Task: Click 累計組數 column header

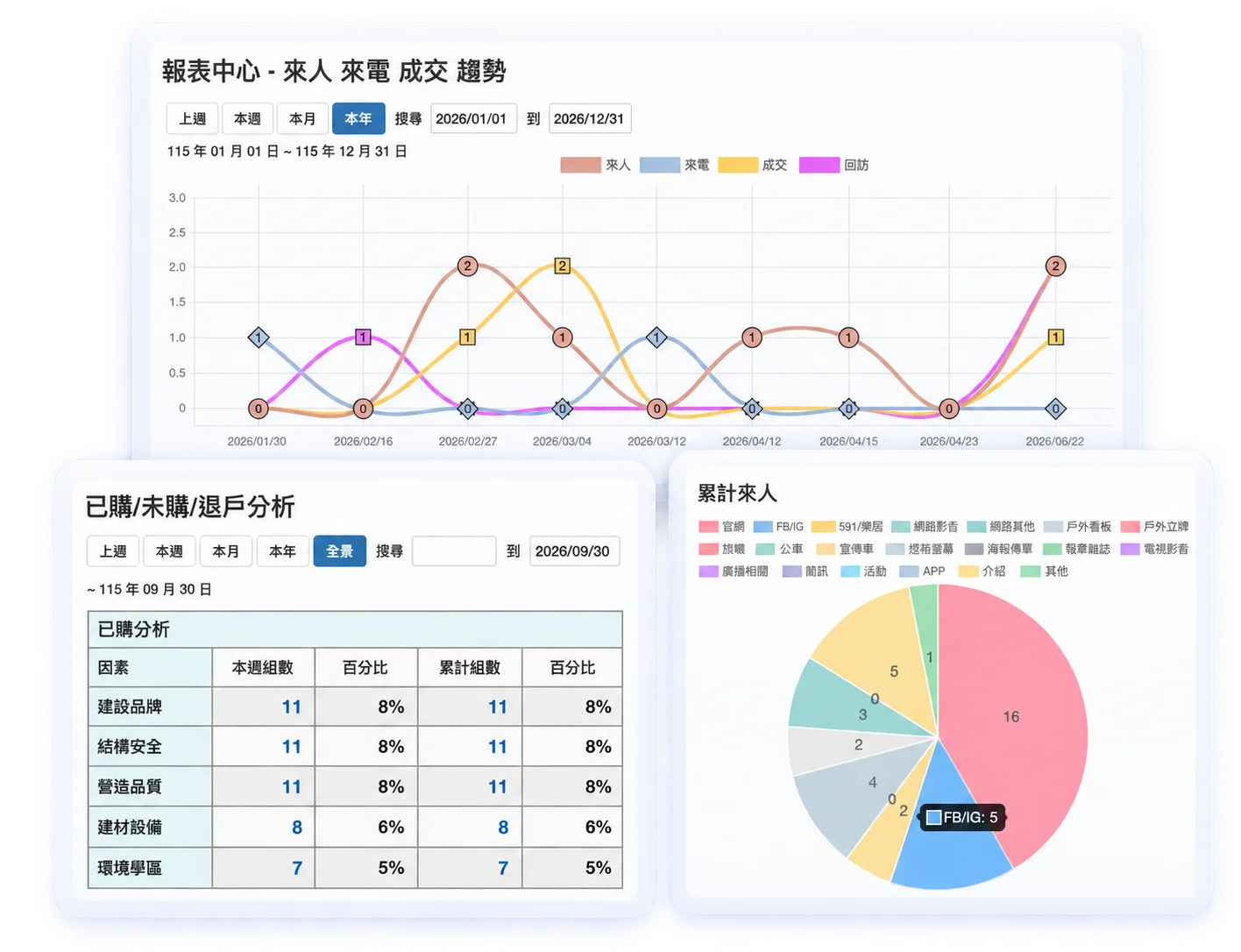Action: point(470,667)
